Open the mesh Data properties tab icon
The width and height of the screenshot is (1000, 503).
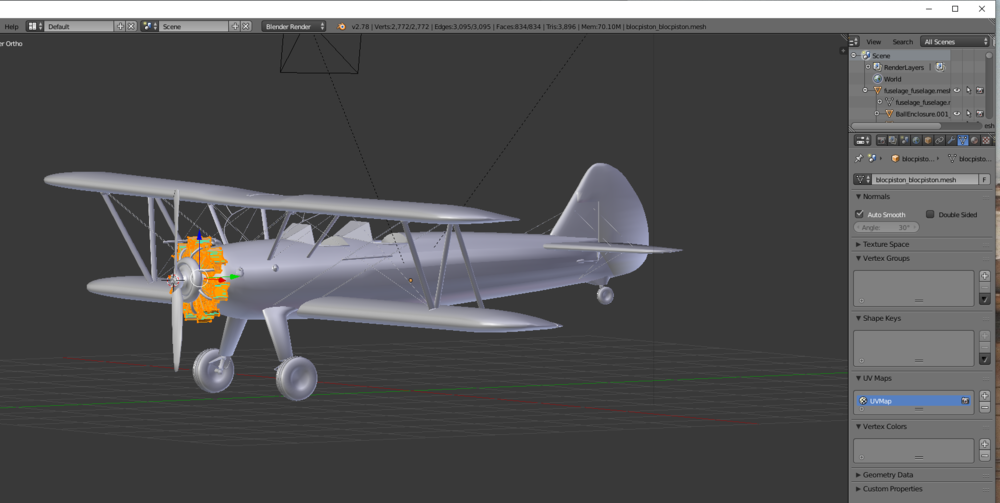962,140
